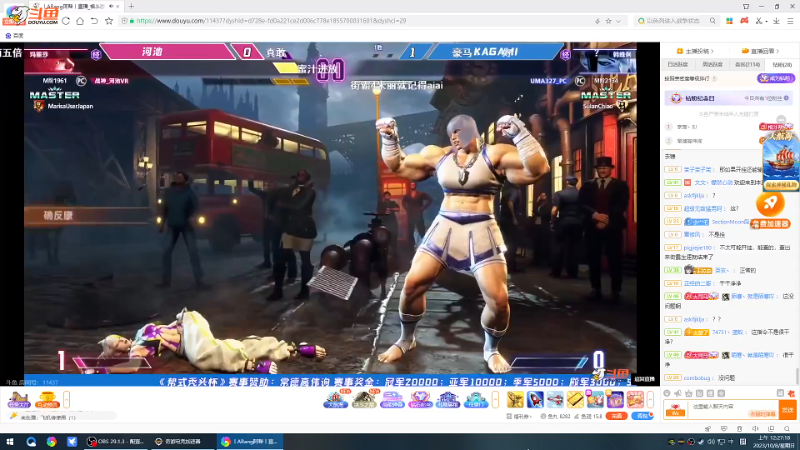Expand the arrow at end of gift row
The width and height of the screenshot is (800, 450).
[x=650, y=399]
